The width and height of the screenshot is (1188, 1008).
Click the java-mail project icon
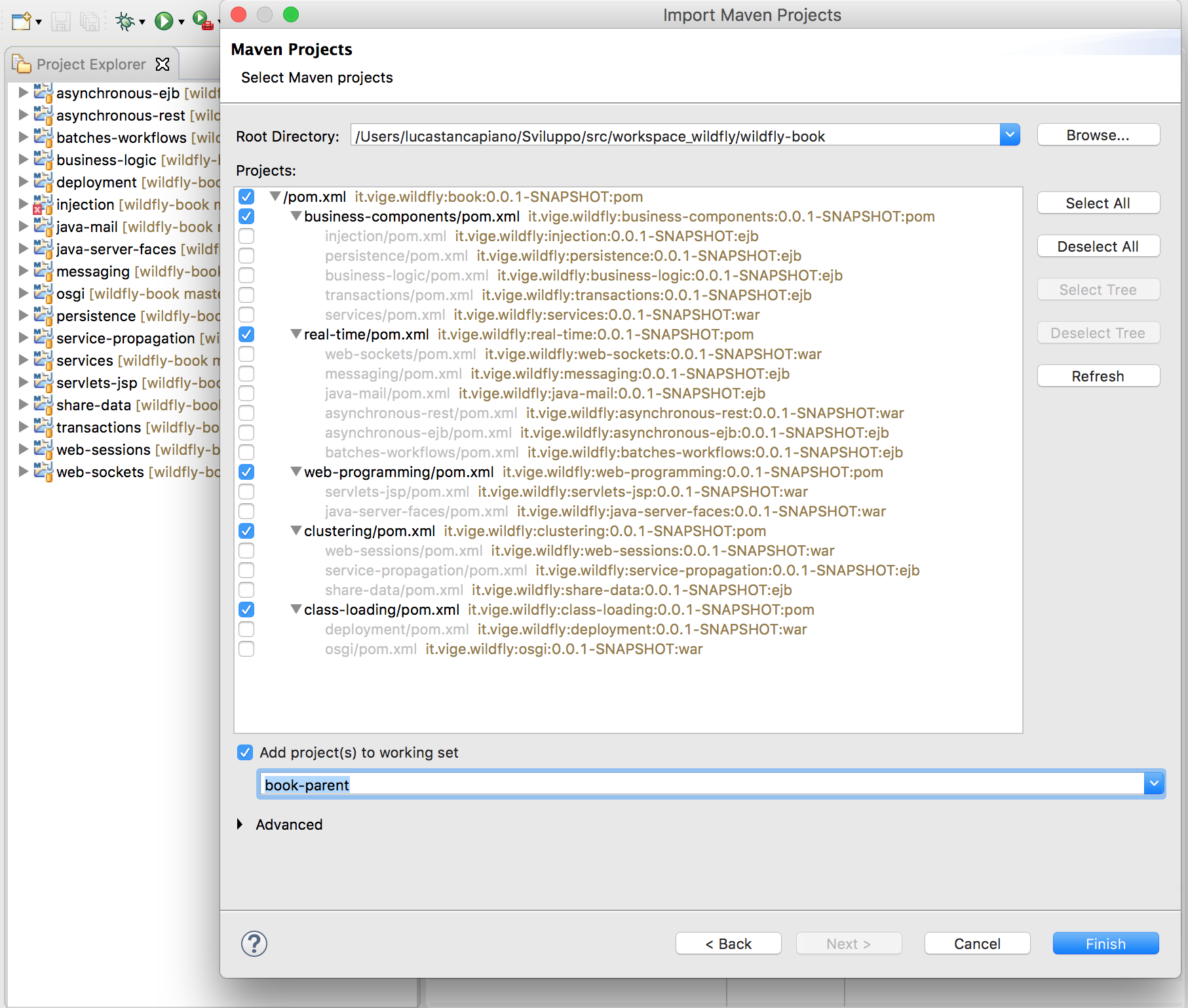43,226
